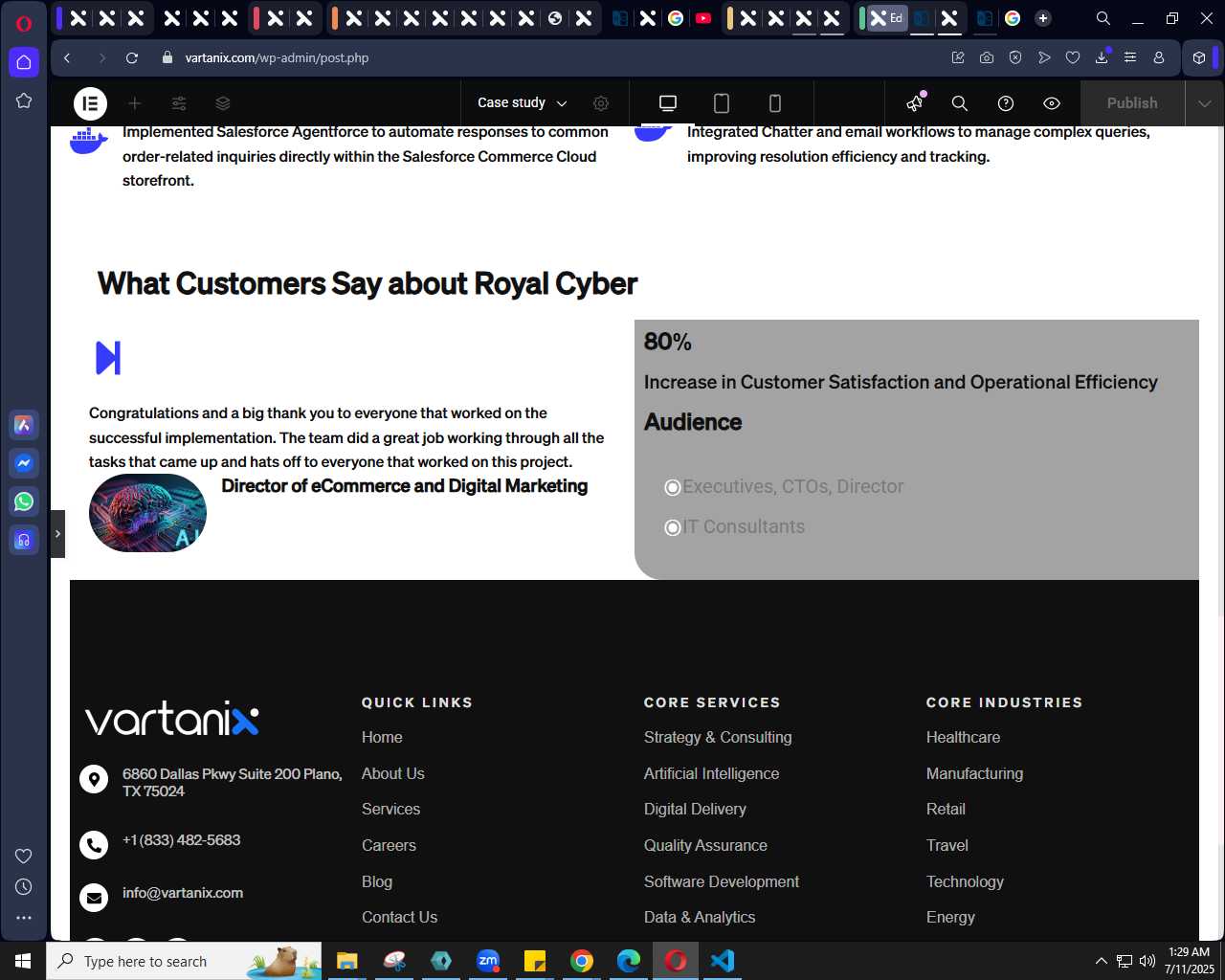Open the tab search magnifier

1103,18
